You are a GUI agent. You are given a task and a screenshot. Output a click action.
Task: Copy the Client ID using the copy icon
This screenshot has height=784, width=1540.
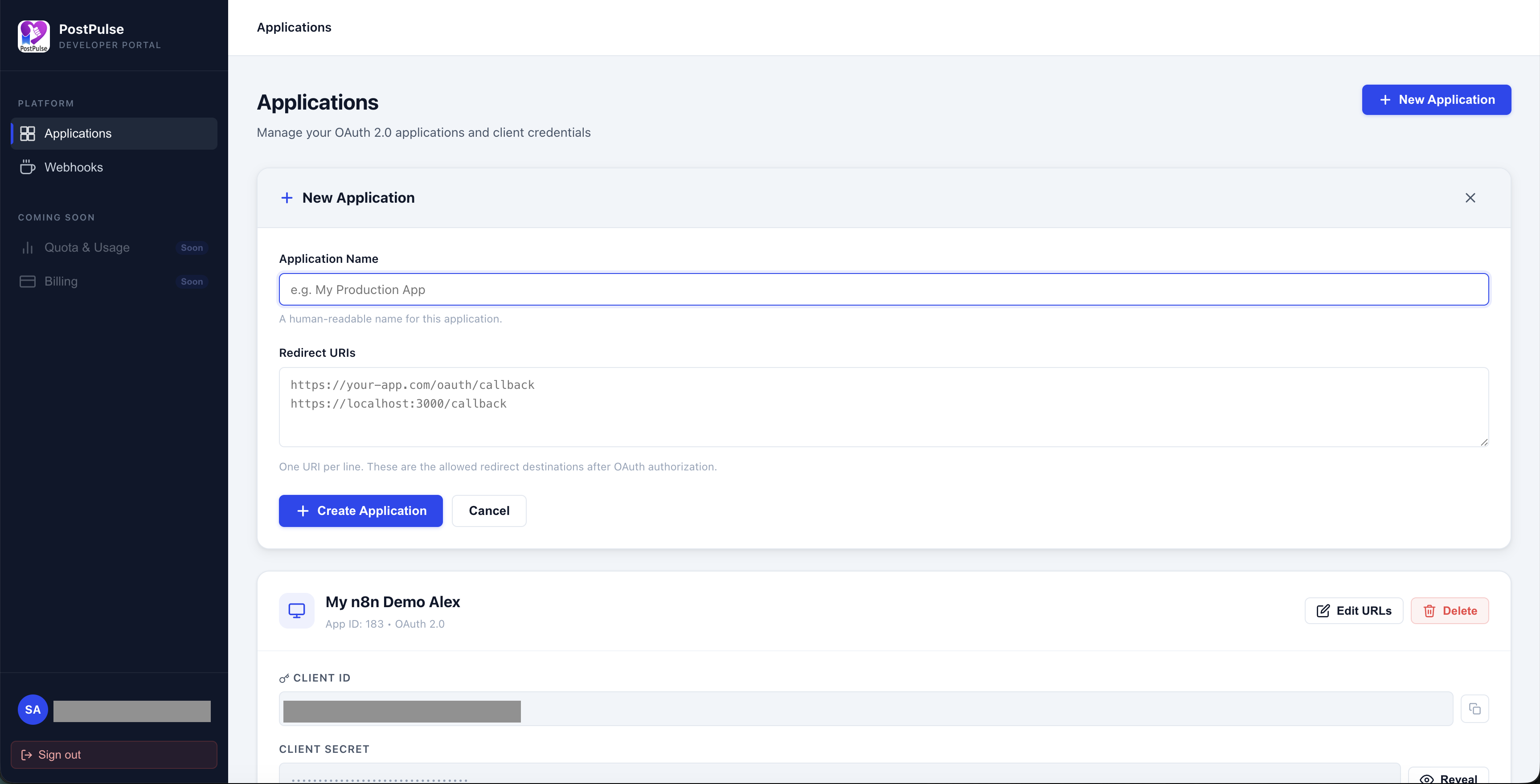click(1475, 709)
